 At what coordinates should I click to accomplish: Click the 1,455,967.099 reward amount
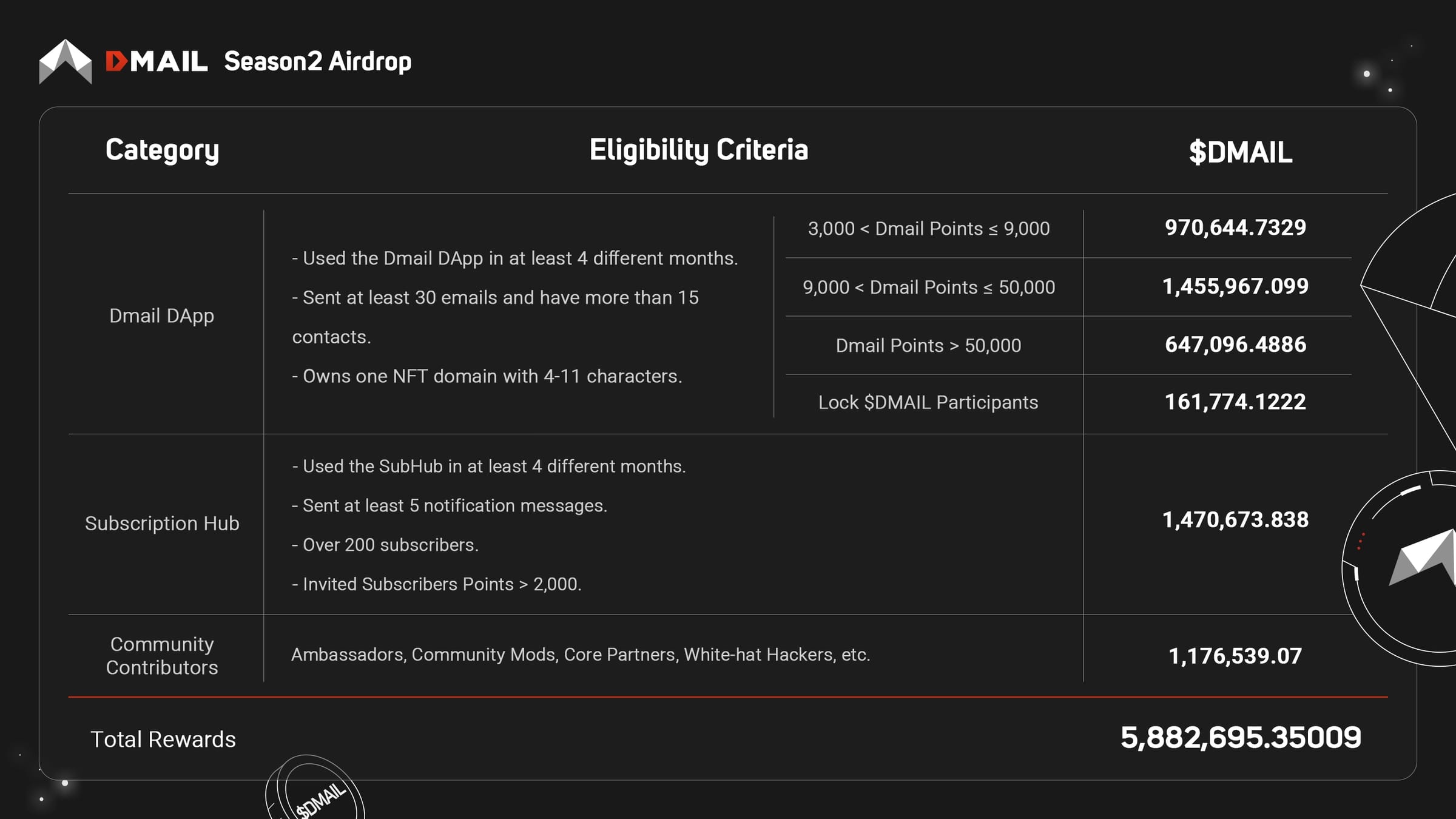(1235, 286)
